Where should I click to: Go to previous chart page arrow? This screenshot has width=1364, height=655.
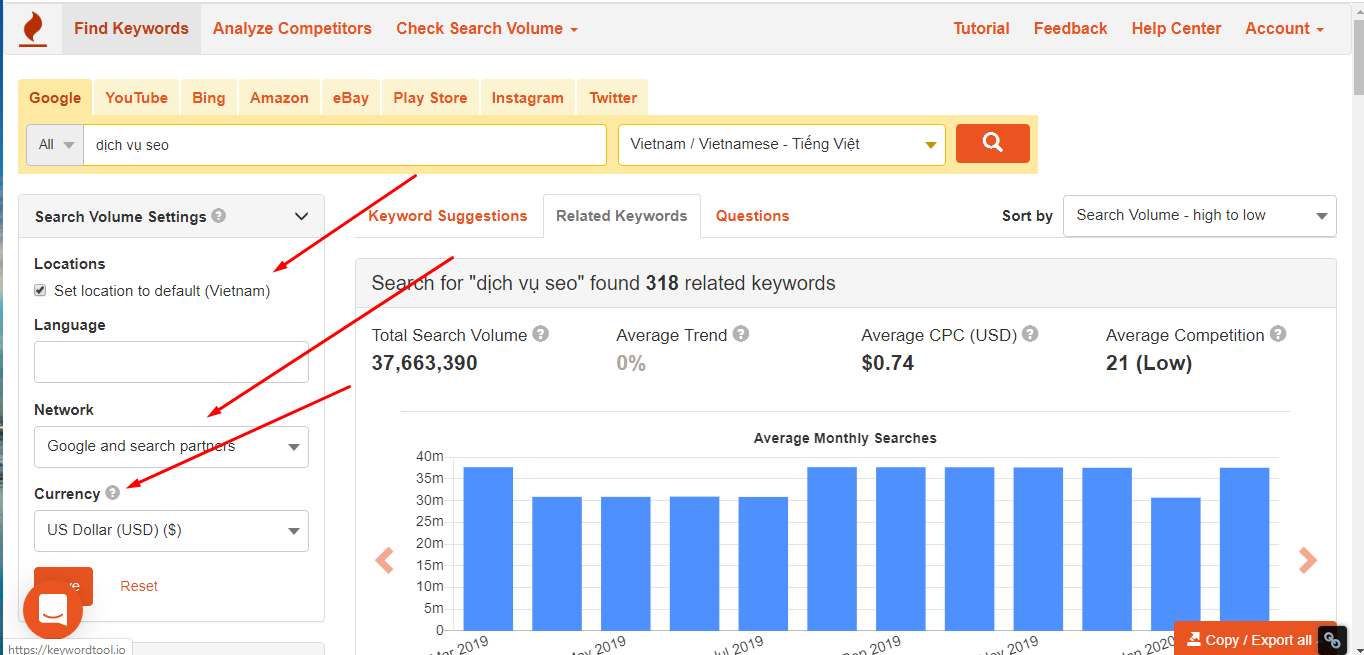point(384,561)
